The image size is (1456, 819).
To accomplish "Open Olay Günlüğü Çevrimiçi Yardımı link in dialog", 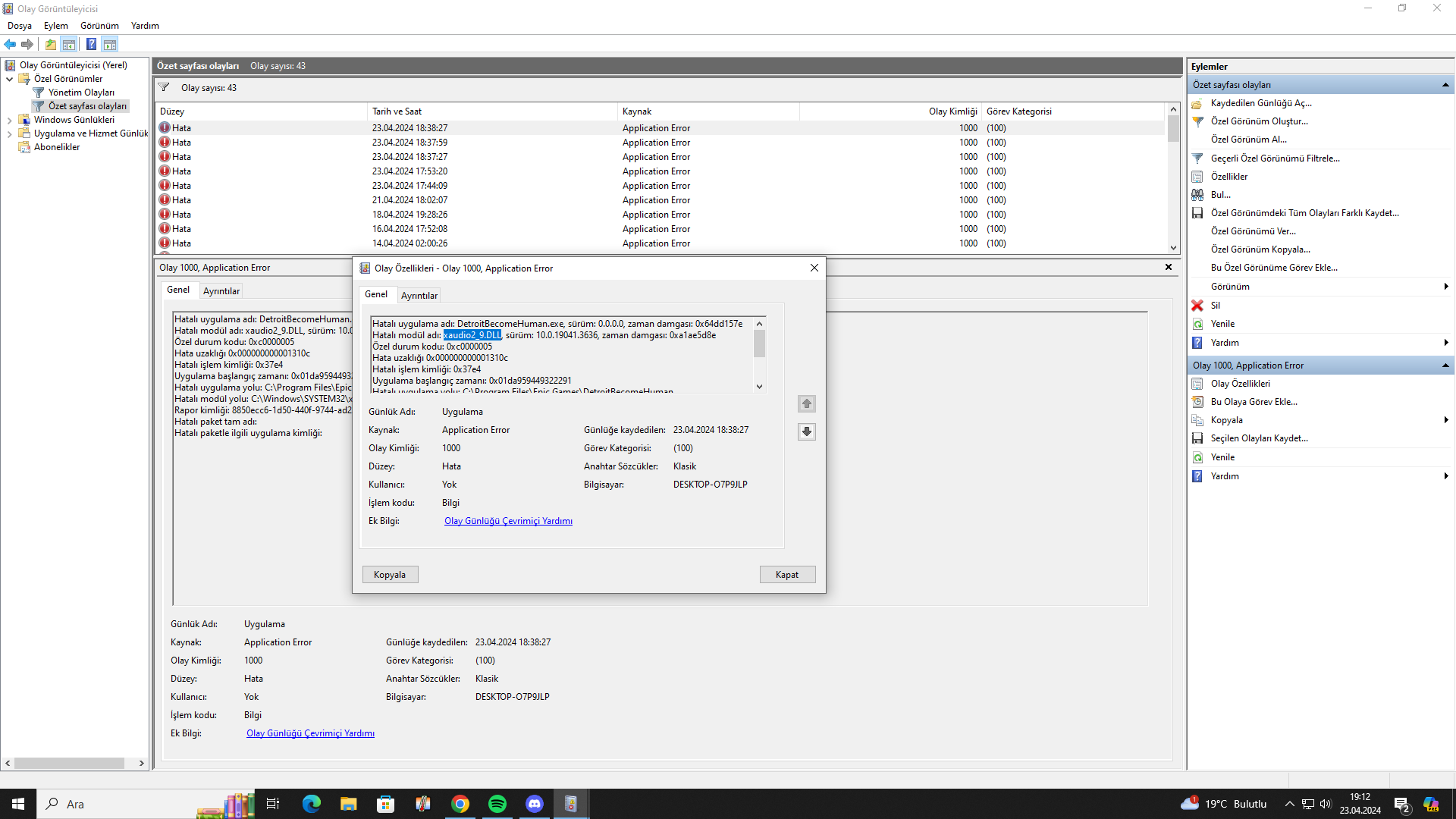I will 508,521.
